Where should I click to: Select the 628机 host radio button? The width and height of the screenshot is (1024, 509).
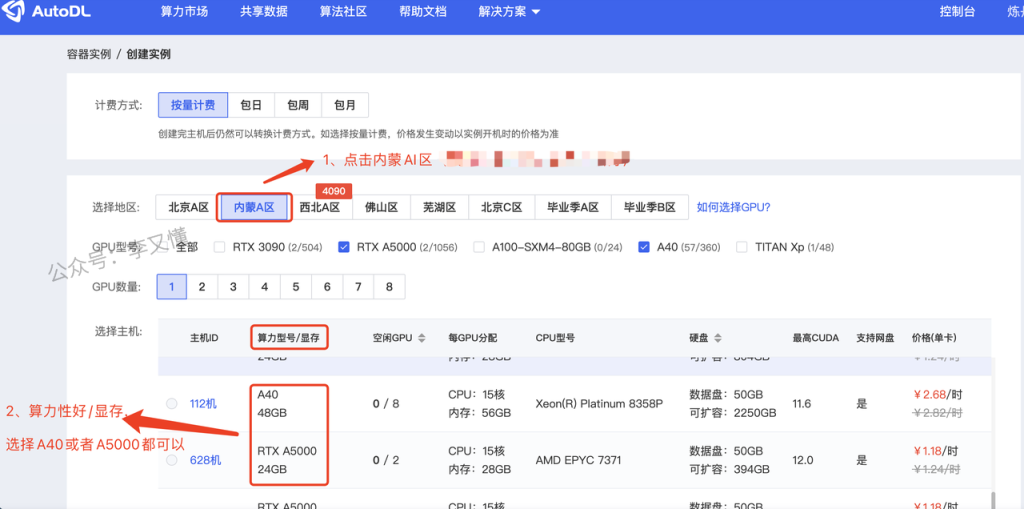pyautogui.click(x=172, y=460)
